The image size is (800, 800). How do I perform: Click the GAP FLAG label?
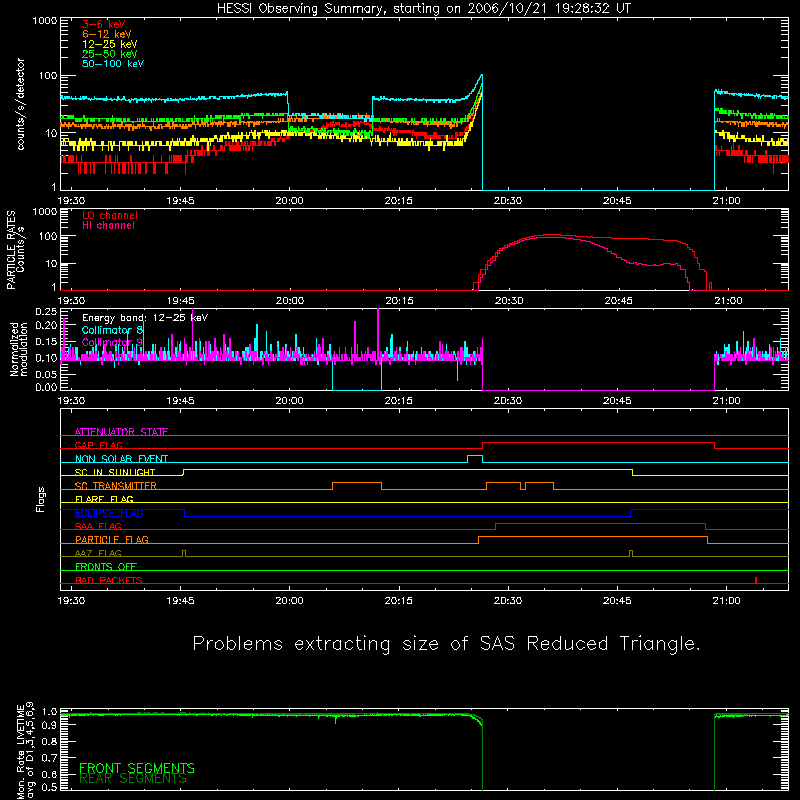98,445
